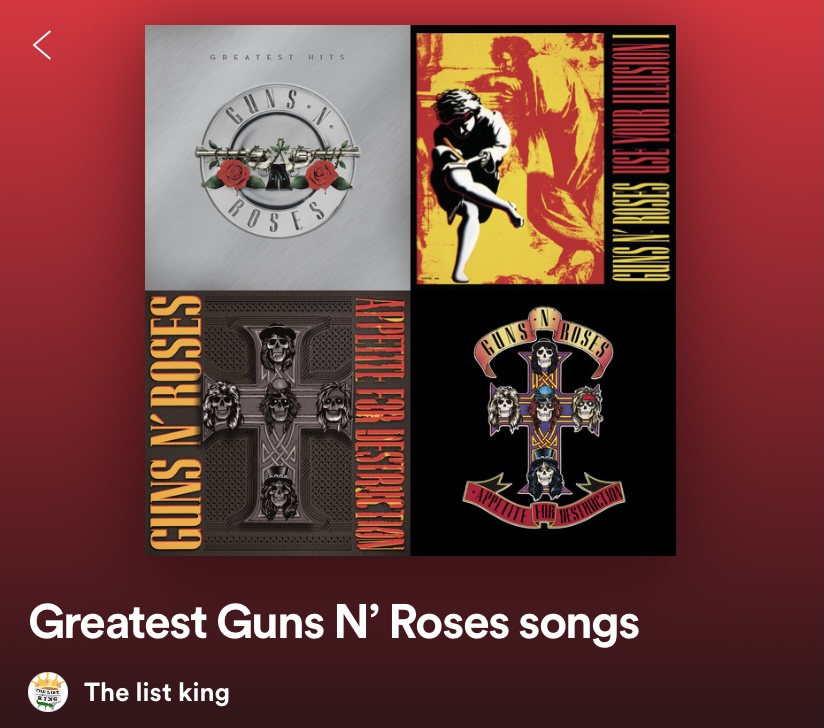Screen dimensions: 824x728
Task: Click The list king crown avatar
Action: 48,692
